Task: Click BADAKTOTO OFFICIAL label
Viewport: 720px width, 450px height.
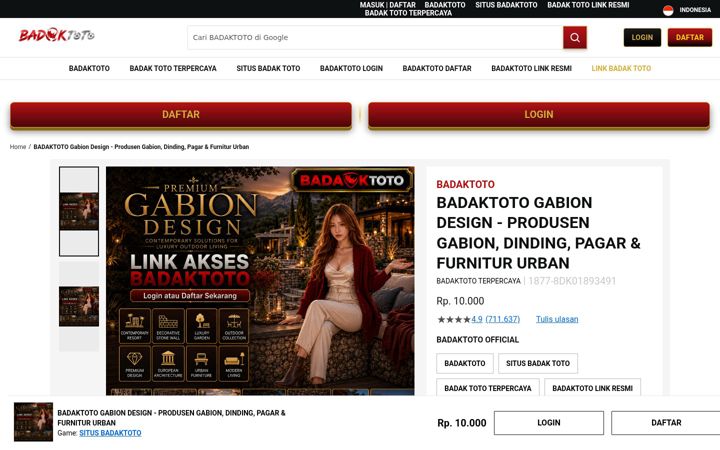Action: pos(478,340)
